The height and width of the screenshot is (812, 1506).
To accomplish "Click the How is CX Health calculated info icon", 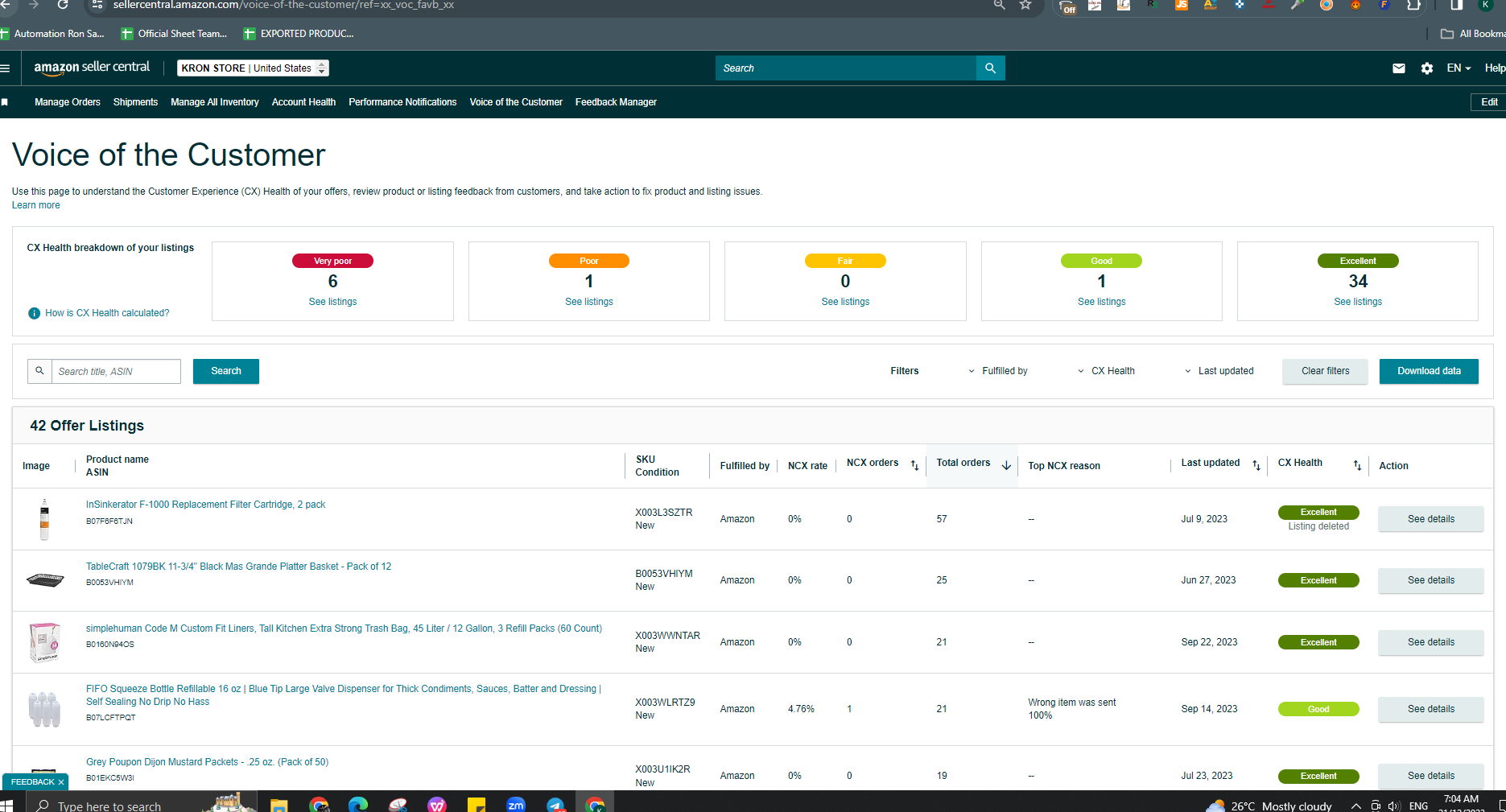I will [34, 313].
